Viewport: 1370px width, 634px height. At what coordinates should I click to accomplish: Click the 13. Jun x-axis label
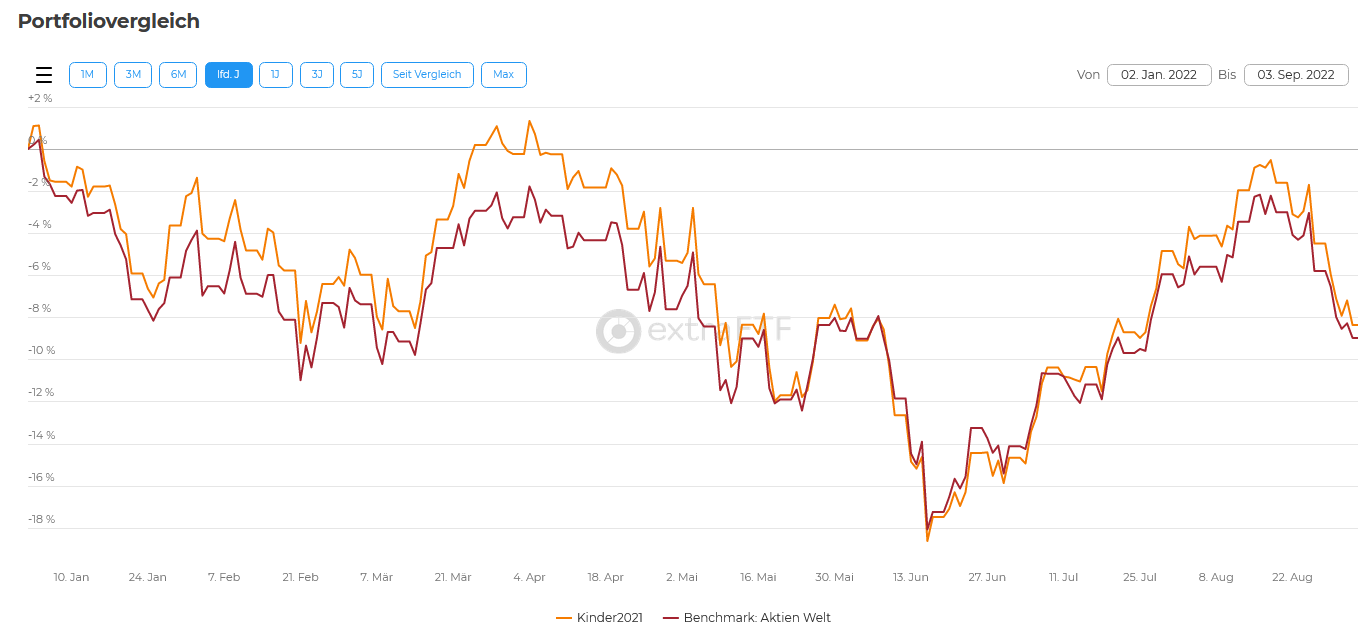coord(911,577)
